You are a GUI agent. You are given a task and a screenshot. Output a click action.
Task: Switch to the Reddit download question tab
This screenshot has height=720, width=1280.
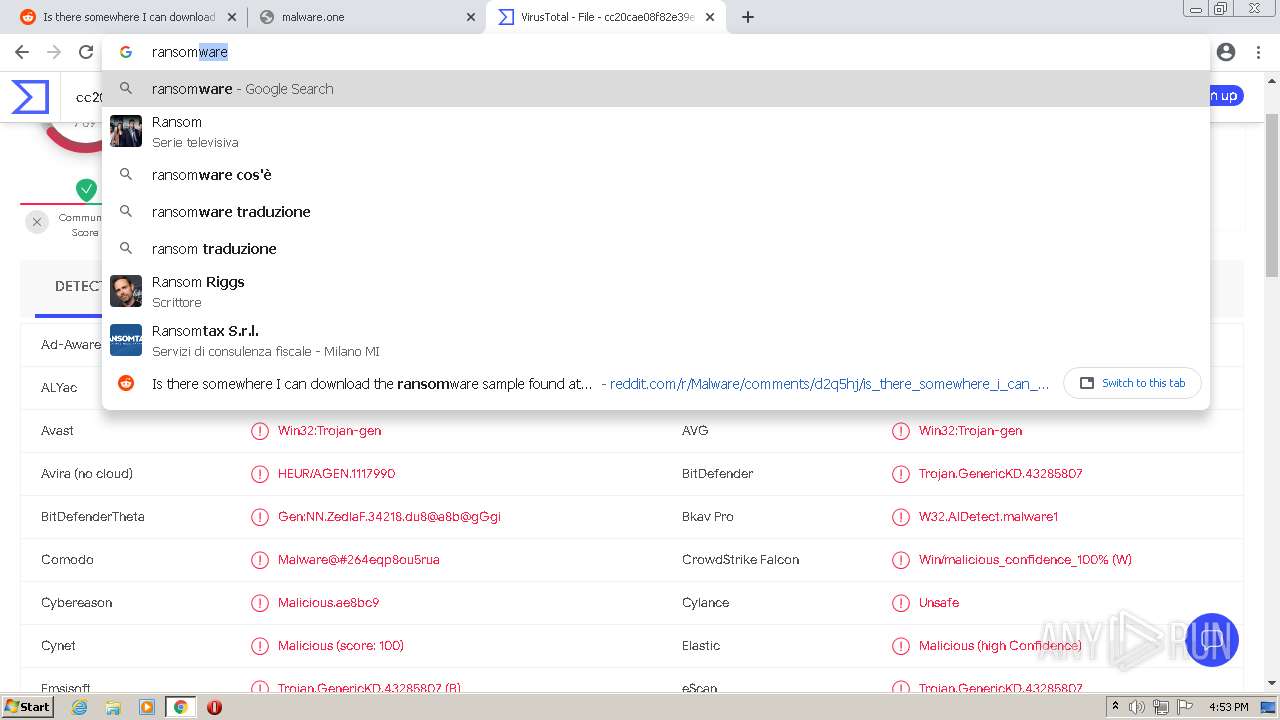[x=128, y=17]
